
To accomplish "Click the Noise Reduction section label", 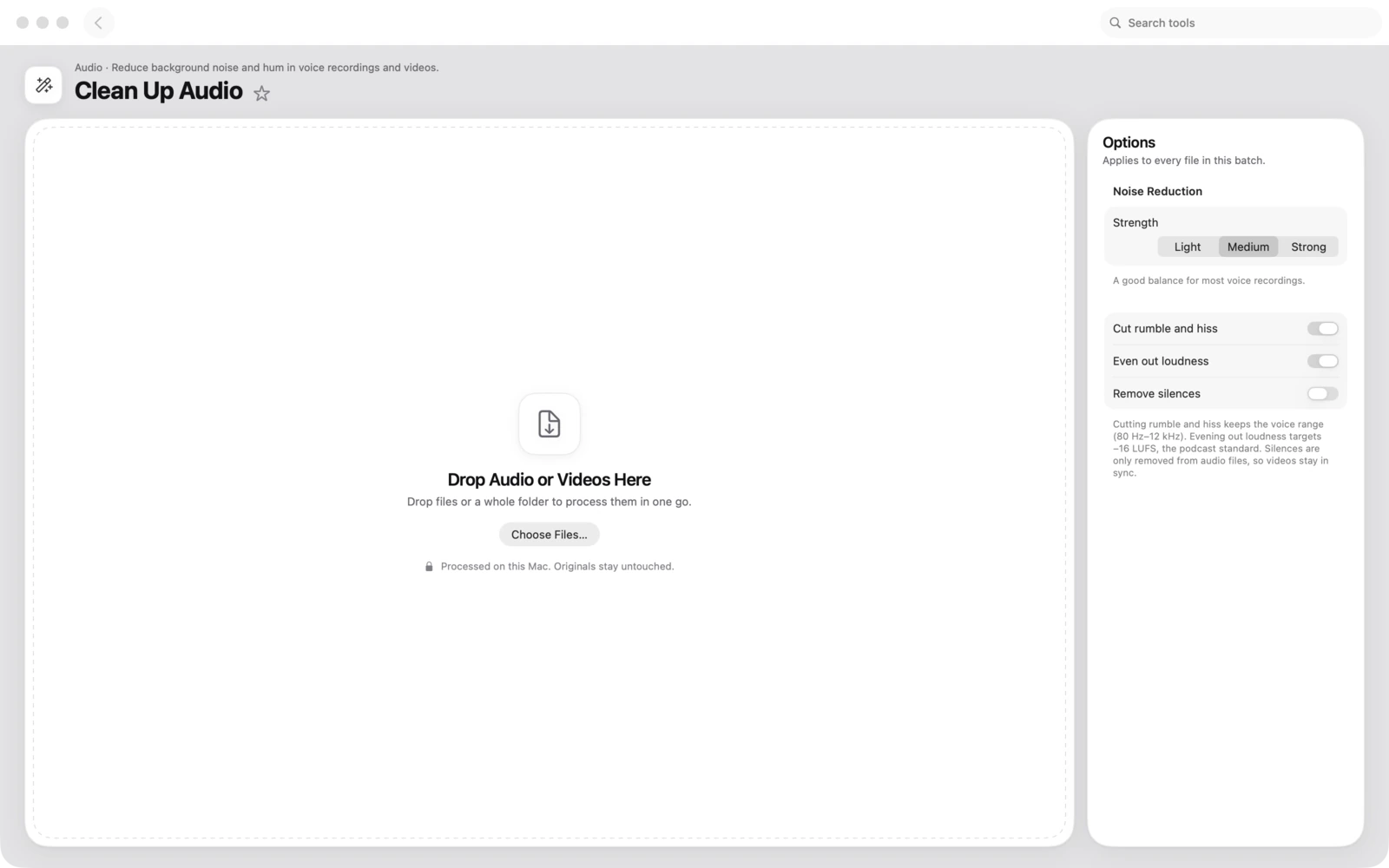I will tap(1157, 191).
